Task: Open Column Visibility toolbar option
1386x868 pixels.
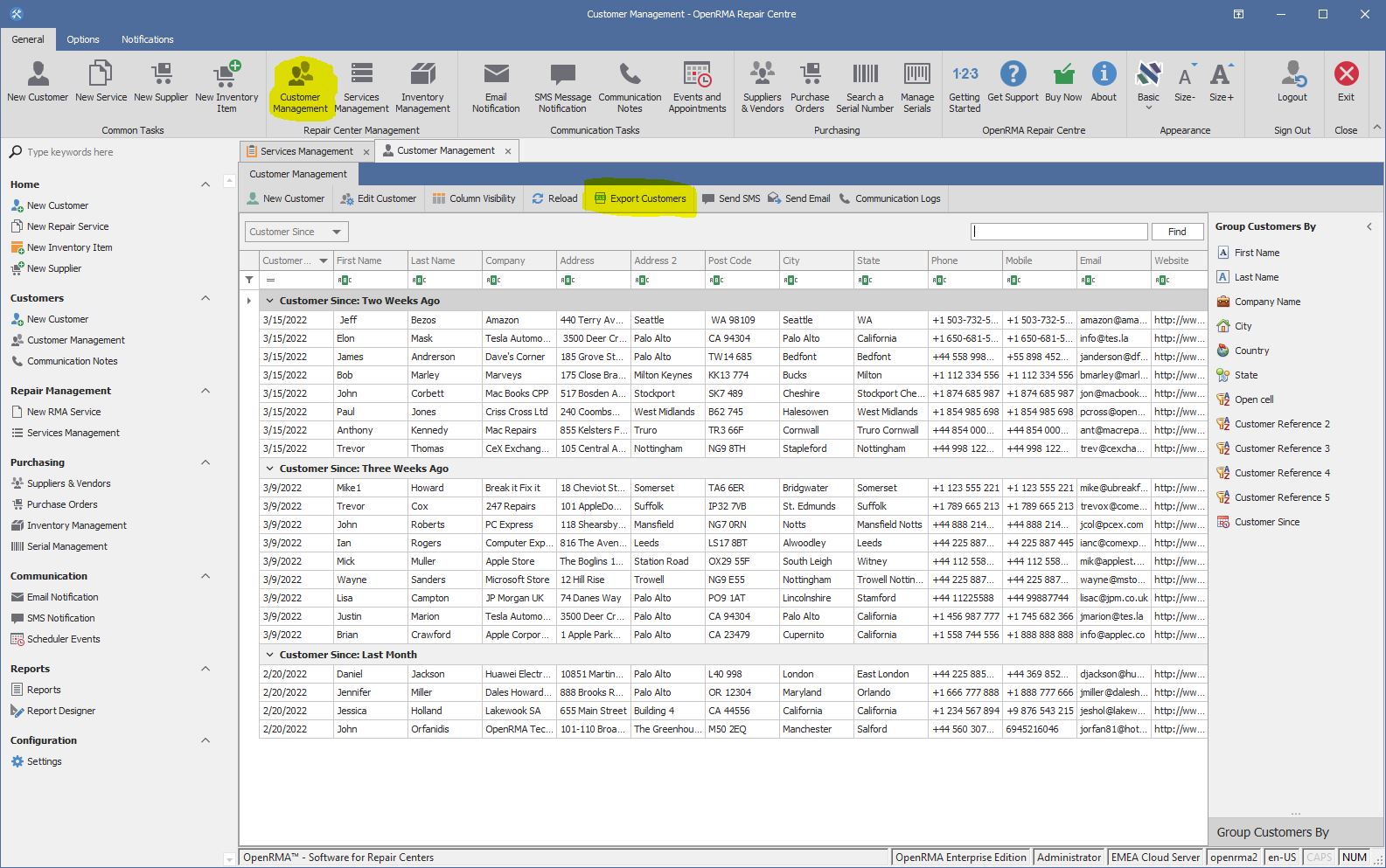Action: (474, 198)
